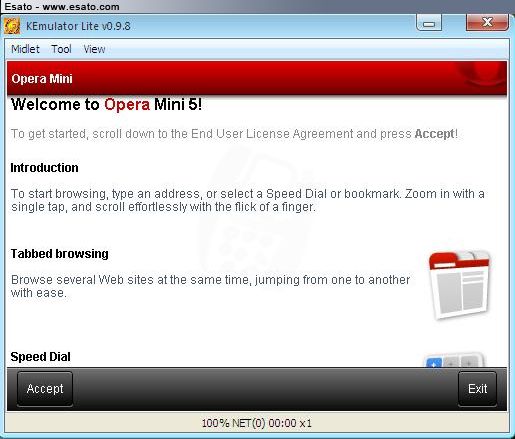Accept the Opera Mini license agreement
Screen dimensions: 515x439
click(x=45, y=389)
